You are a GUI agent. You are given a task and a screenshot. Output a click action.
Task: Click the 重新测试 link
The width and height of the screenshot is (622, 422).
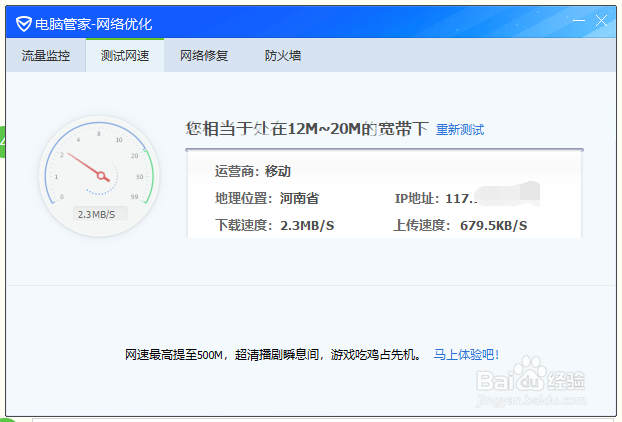(x=460, y=130)
